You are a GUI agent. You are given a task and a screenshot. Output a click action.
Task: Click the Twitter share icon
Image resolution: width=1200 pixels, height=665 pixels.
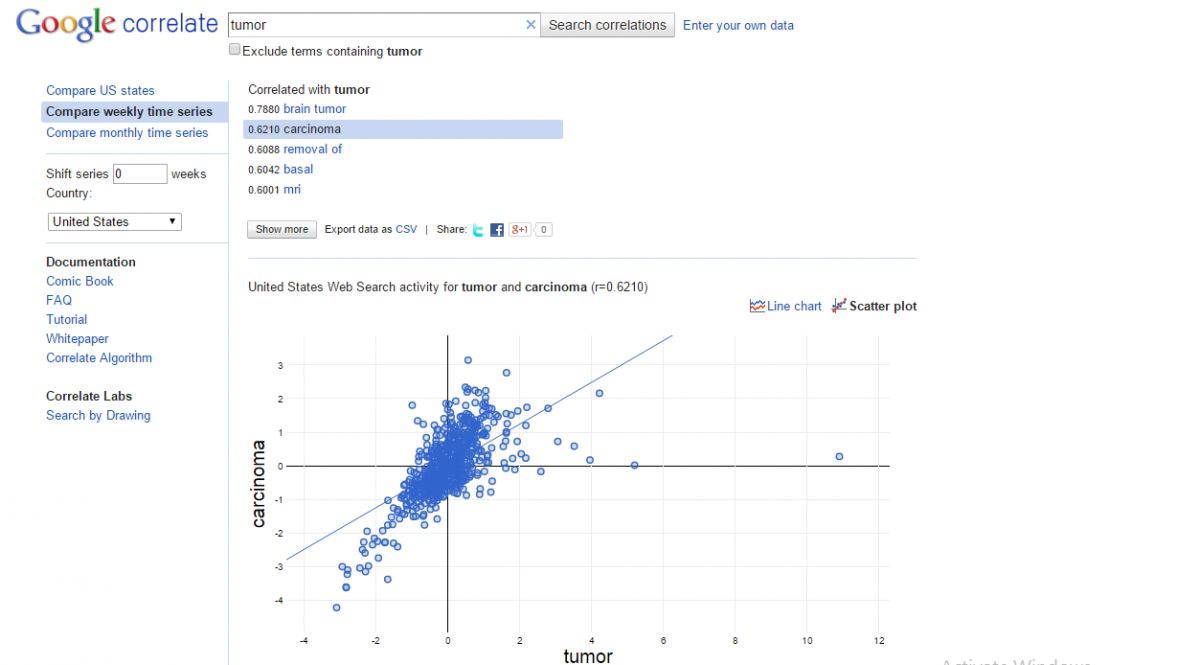tap(478, 230)
